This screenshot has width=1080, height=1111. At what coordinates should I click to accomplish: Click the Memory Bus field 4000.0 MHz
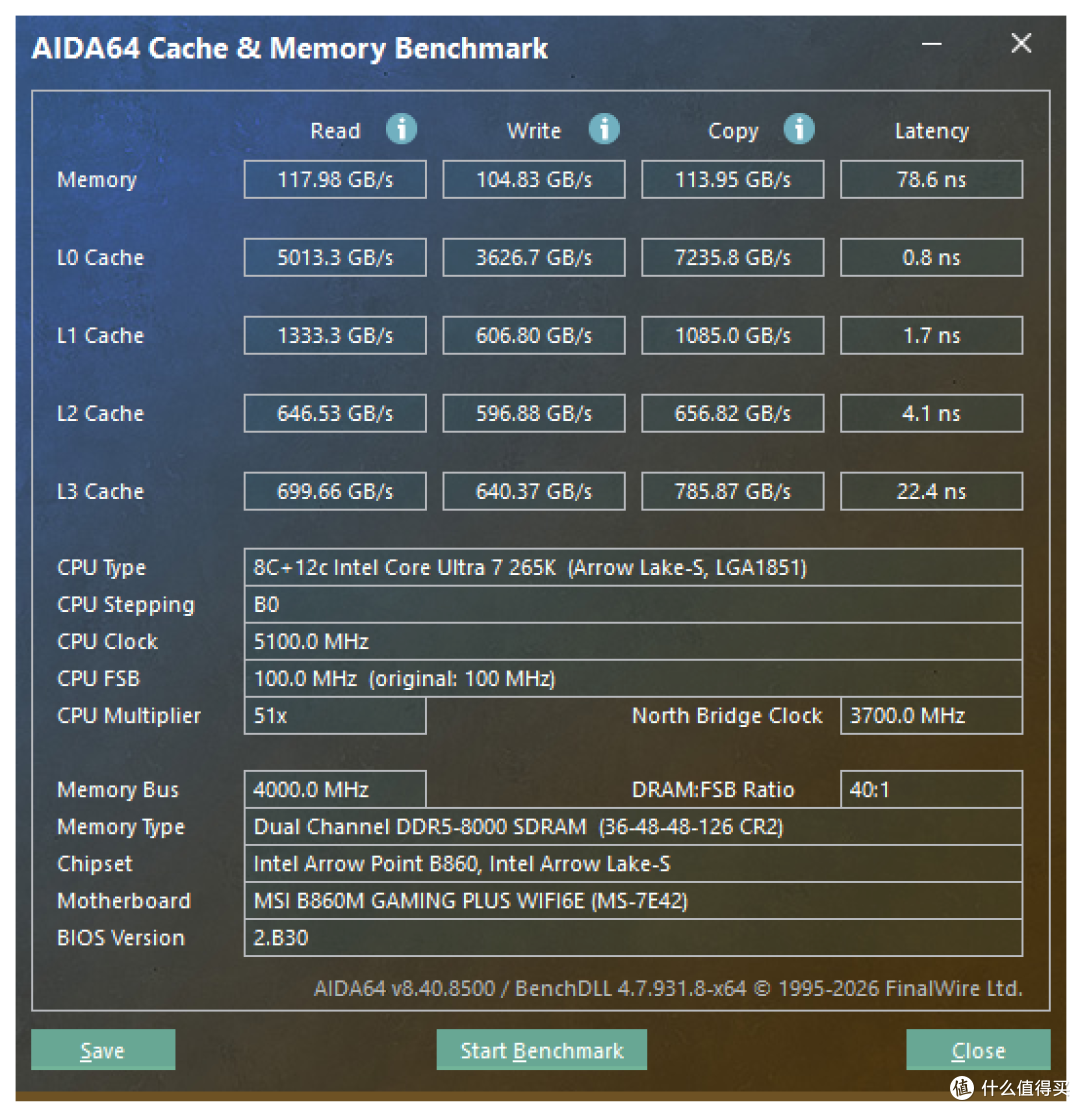pos(335,789)
